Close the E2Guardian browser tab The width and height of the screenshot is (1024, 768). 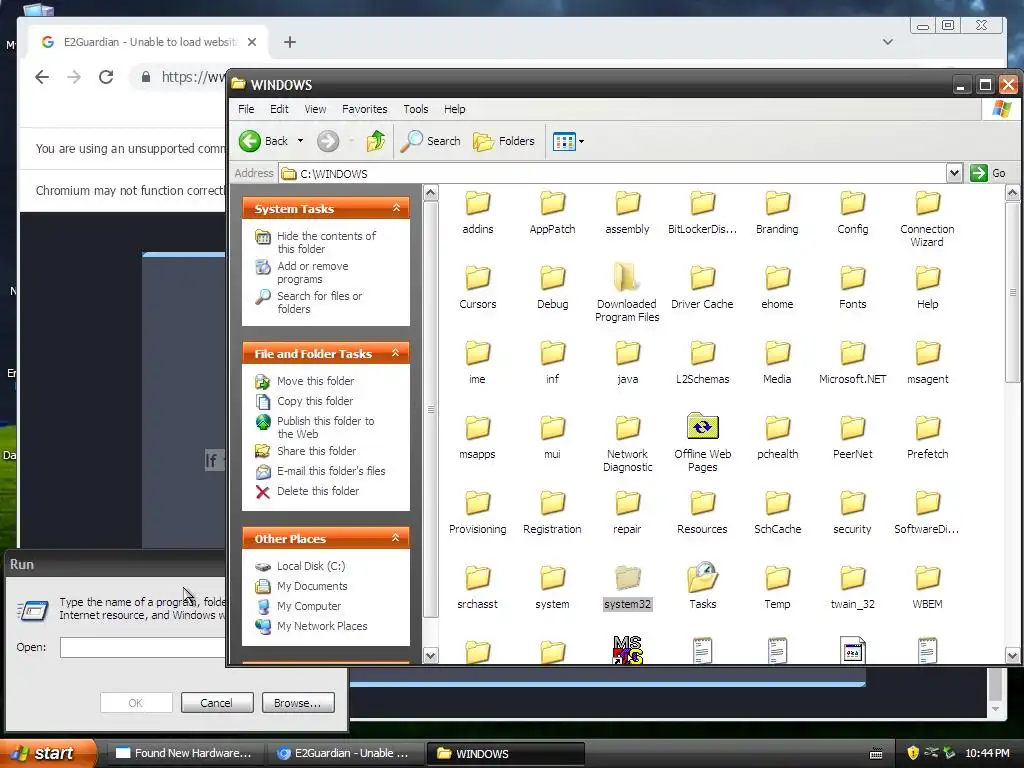[x=252, y=42]
